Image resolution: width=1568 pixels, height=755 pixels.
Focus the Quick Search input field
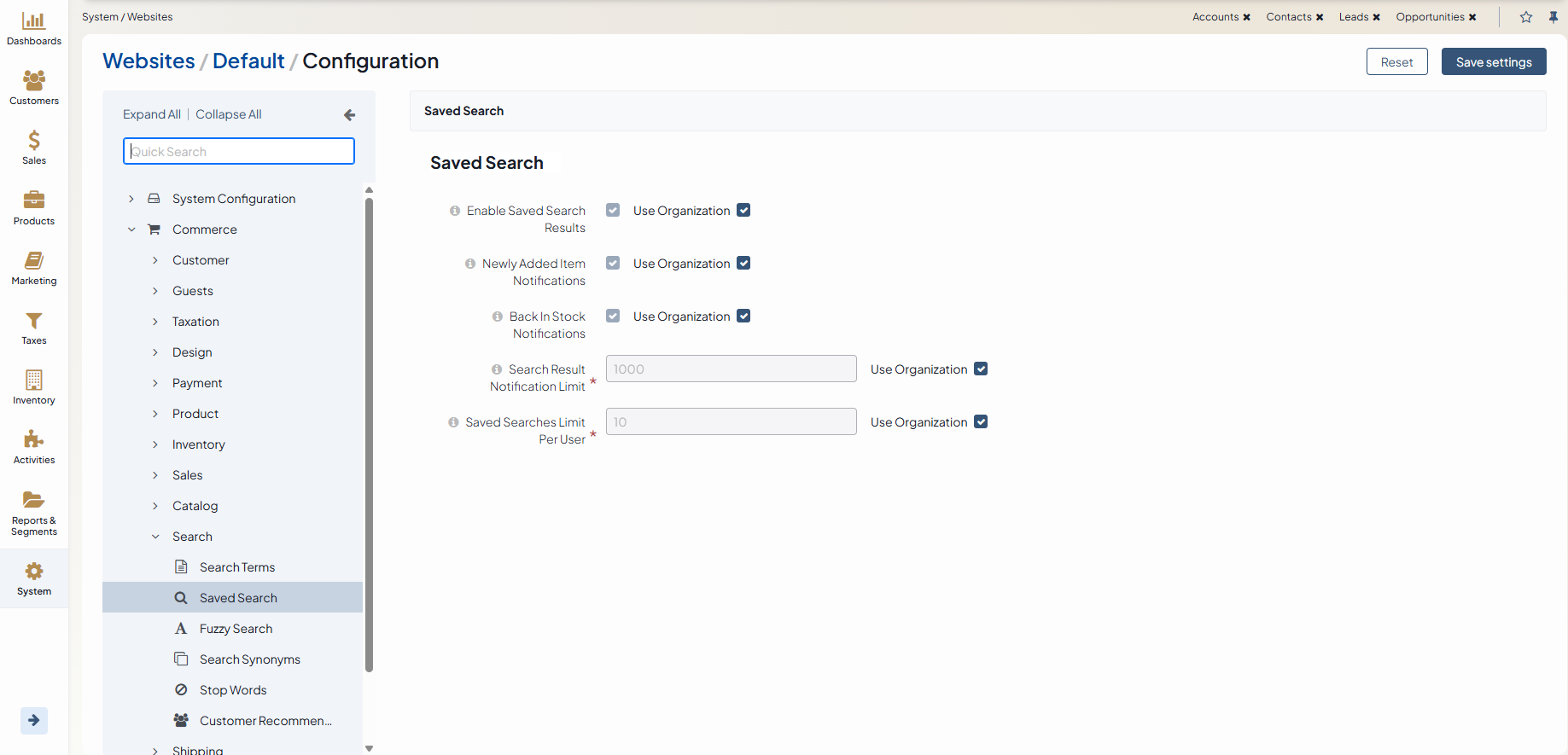239,152
